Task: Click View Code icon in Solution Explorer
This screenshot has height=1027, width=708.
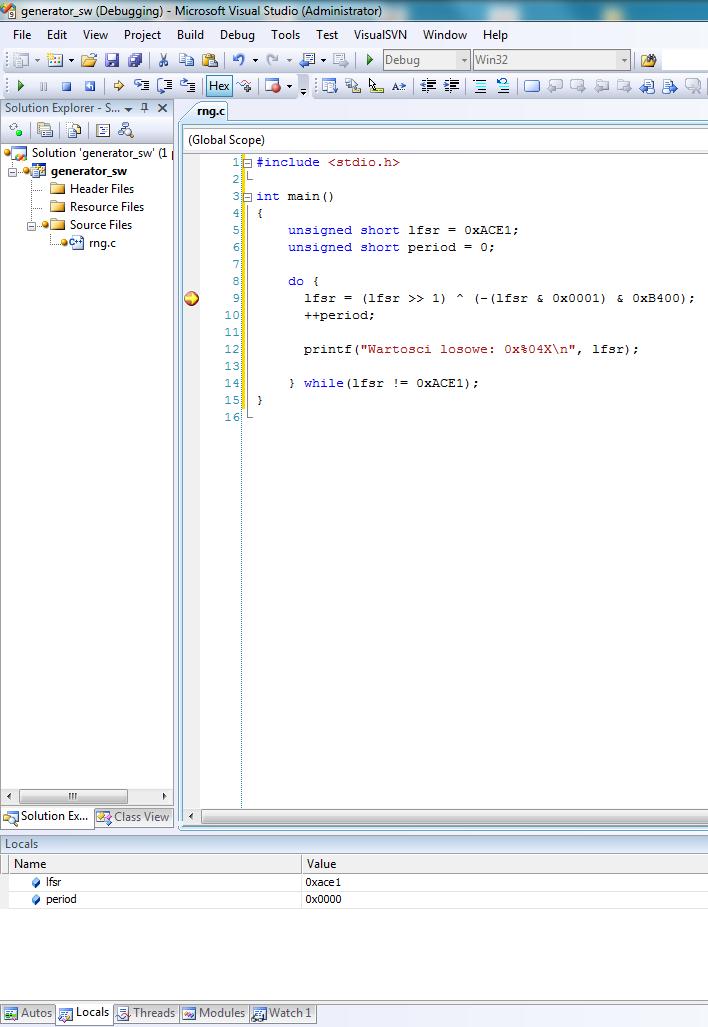Action: click(103, 130)
